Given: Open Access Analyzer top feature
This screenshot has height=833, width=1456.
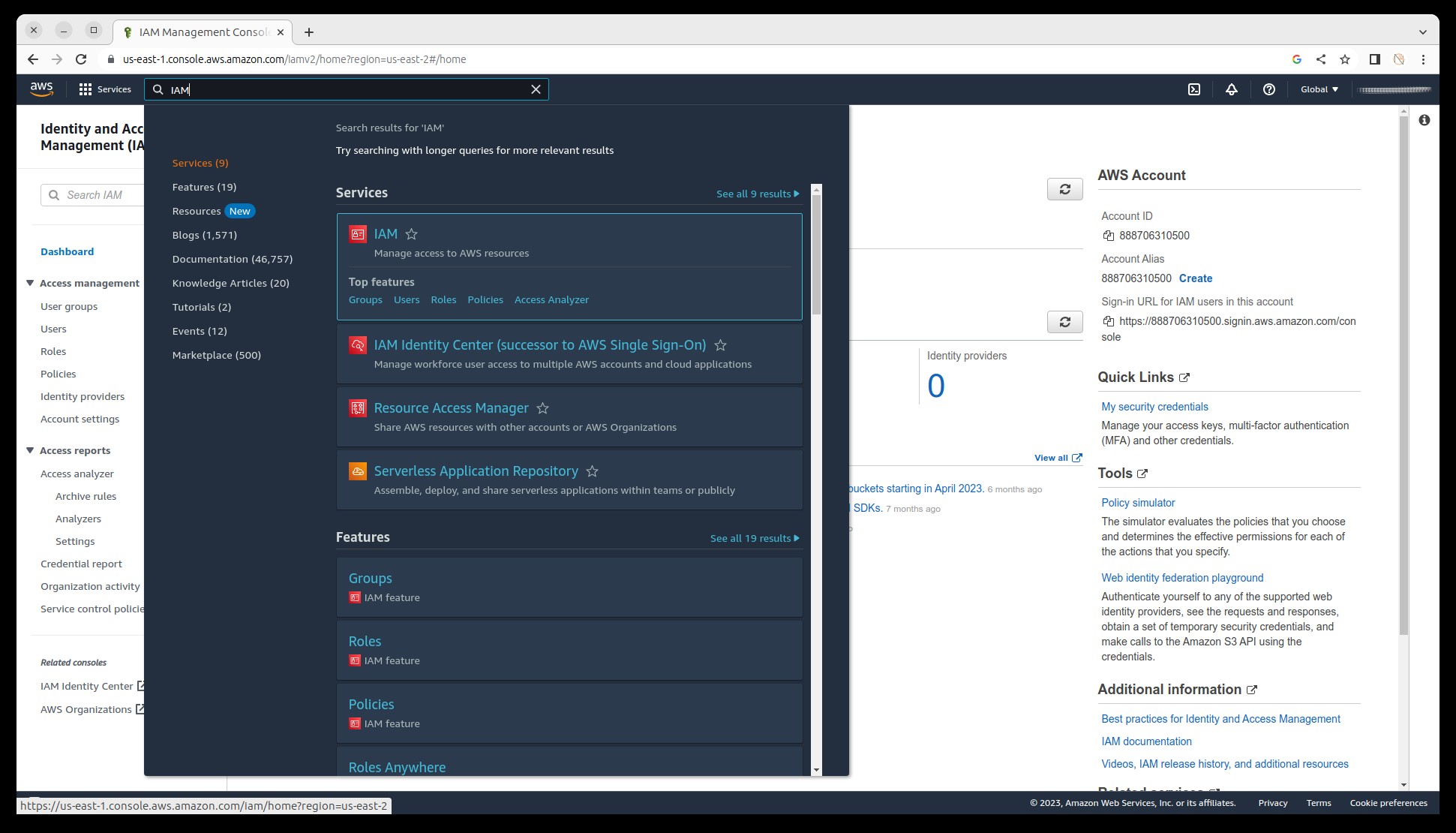Looking at the screenshot, I should coord(551,299).
